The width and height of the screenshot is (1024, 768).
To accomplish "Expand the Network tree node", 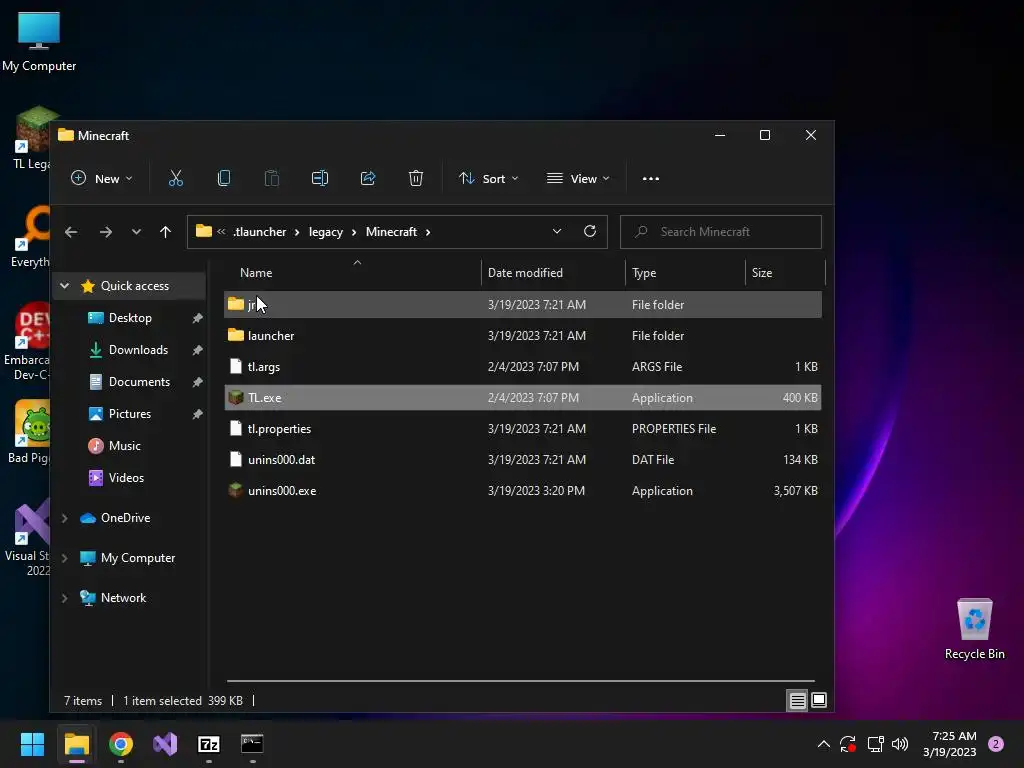I will [x=65, y=598].
